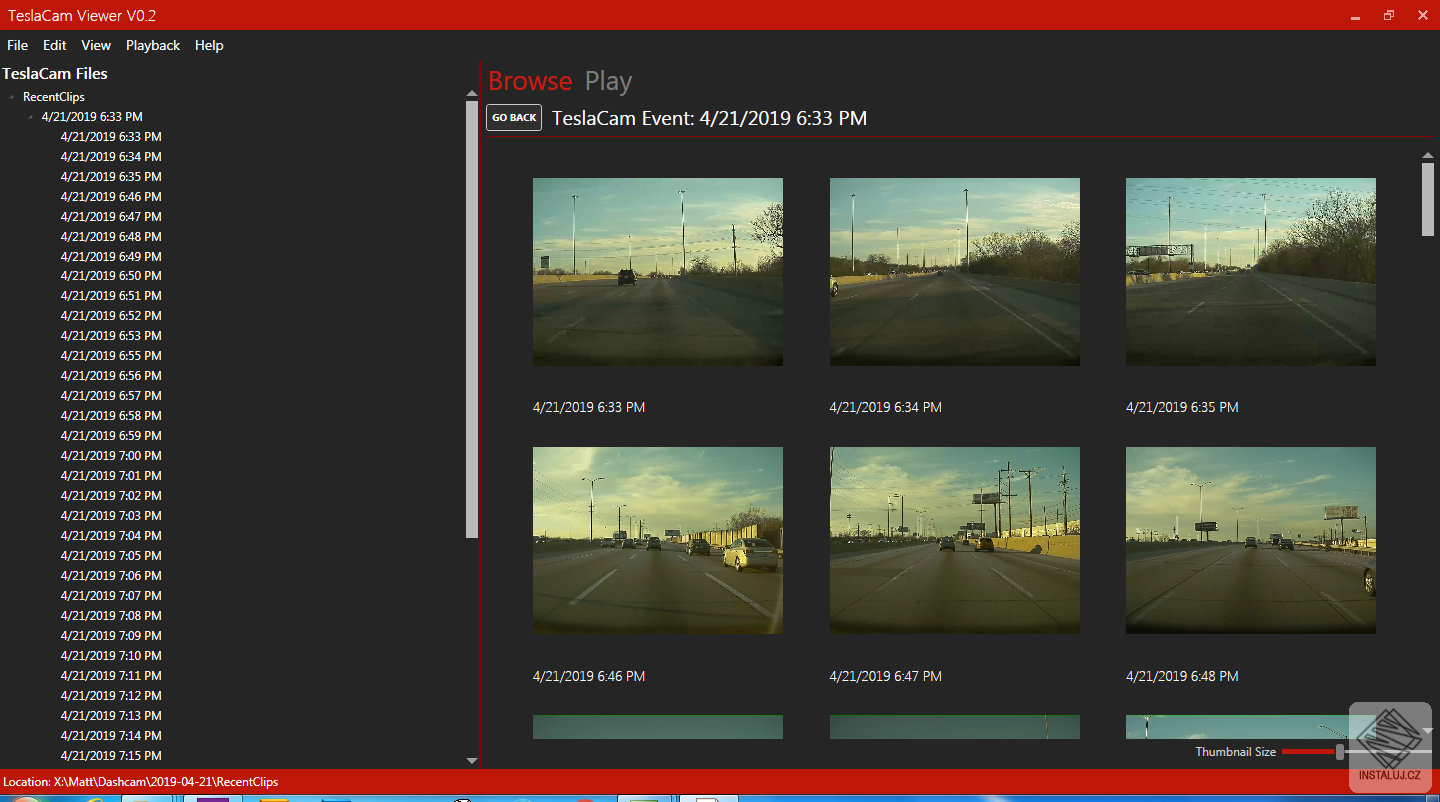Click the down arrow on the file tree scrollbar

[471, 760]
